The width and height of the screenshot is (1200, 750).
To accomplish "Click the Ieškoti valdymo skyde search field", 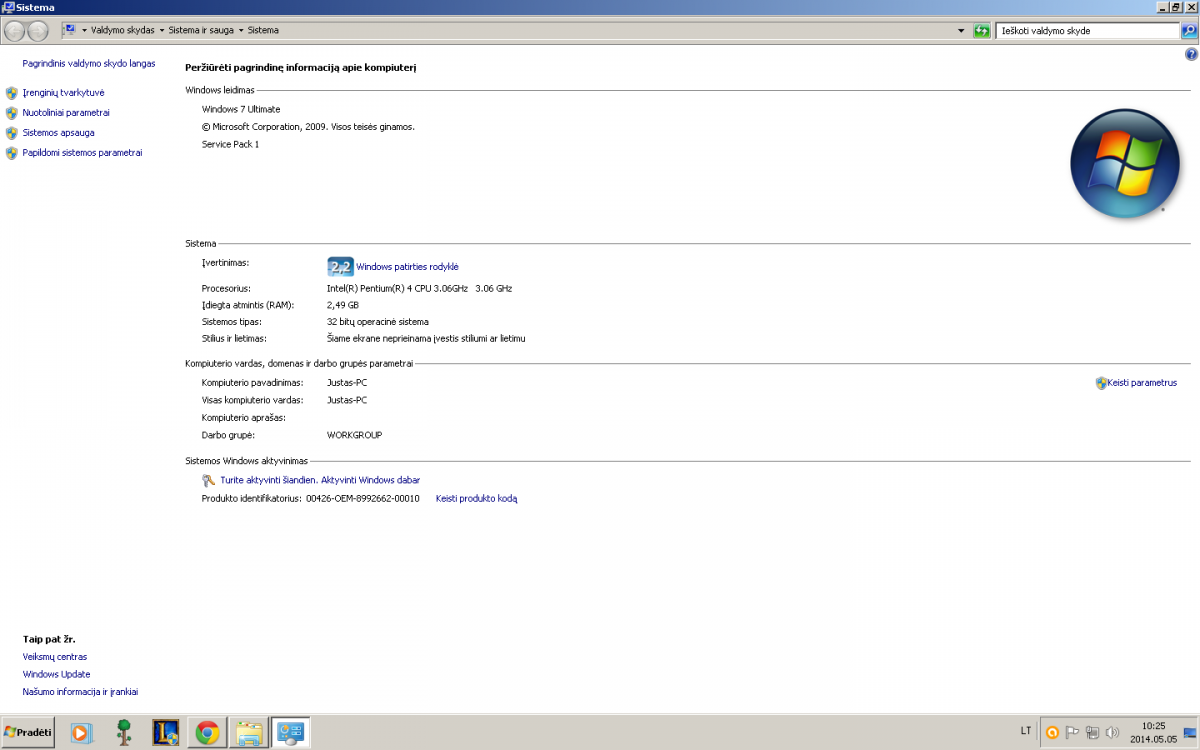I will coord(1087,31).
